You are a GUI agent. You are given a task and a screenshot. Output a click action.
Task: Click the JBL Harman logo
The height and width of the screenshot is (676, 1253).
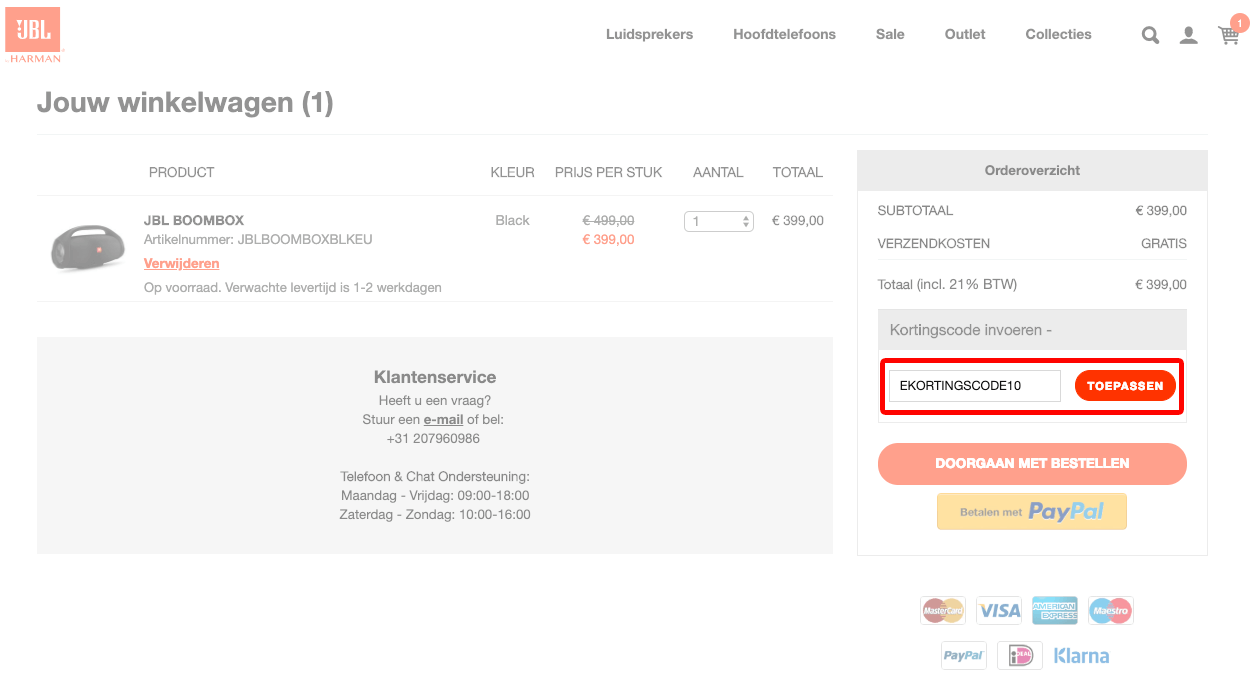pyautogui.click(x=34, y=35)
